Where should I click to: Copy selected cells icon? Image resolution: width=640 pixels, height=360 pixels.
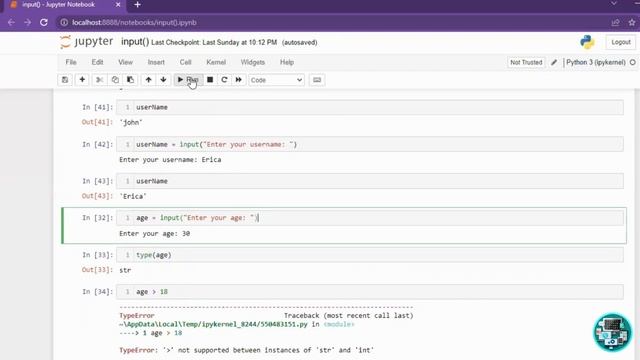click(115, 80)
